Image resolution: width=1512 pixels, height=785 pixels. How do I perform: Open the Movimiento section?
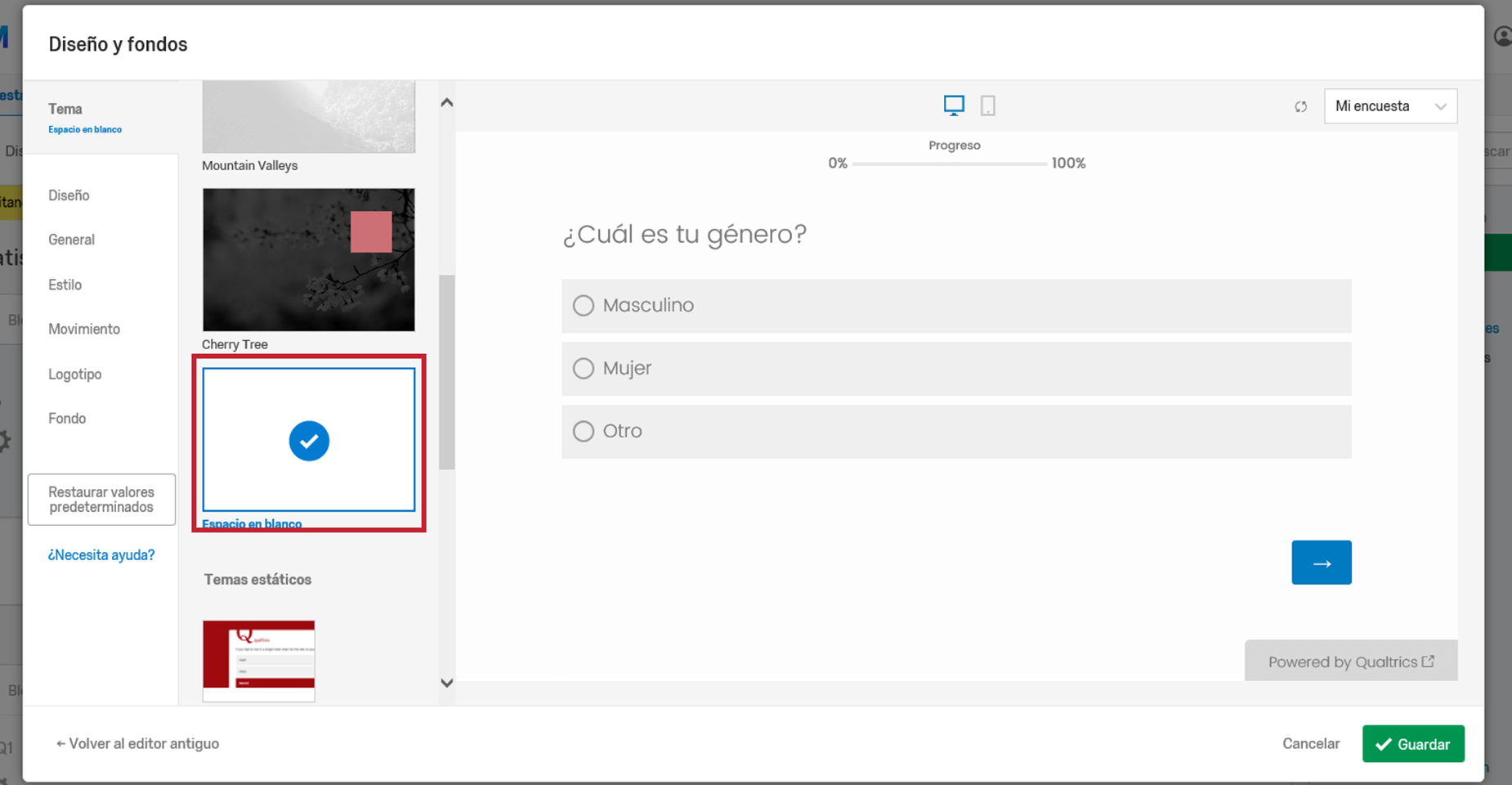[84, 329]
